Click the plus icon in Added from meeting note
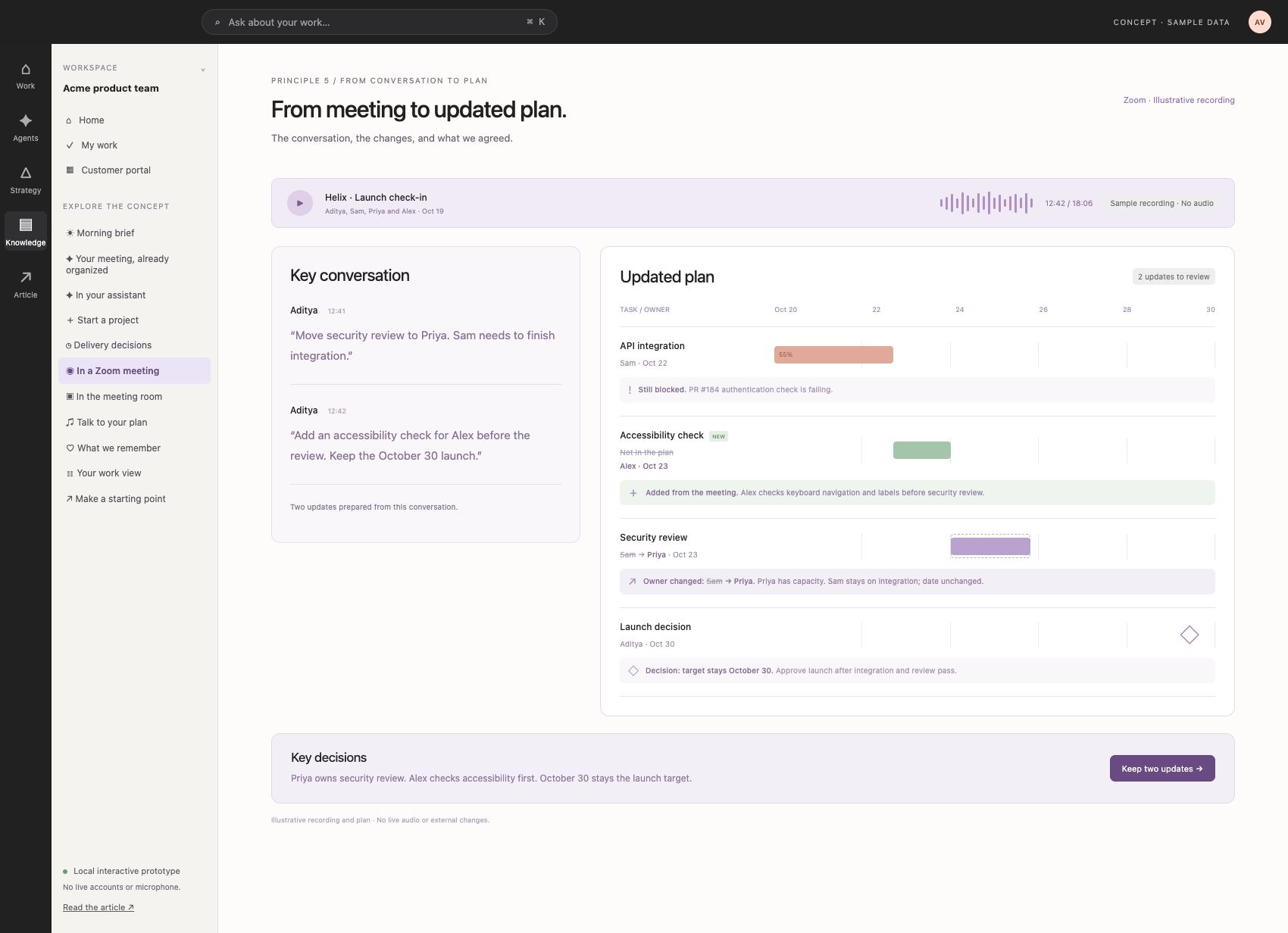Screen dimensions: 1288x933 click(633, 493)
